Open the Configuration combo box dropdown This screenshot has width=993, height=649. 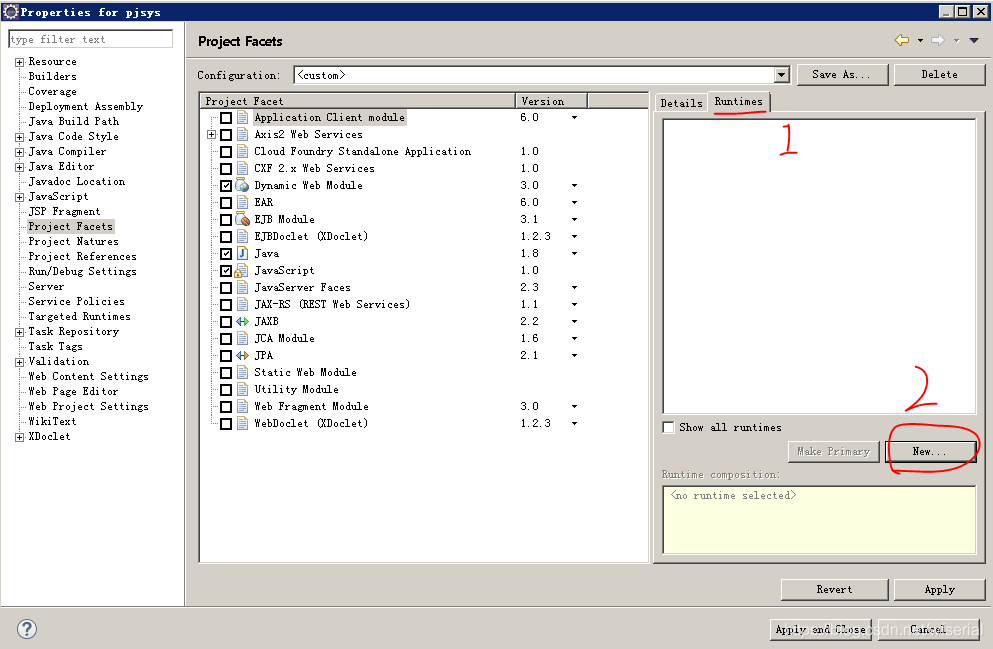pos(782,75)
